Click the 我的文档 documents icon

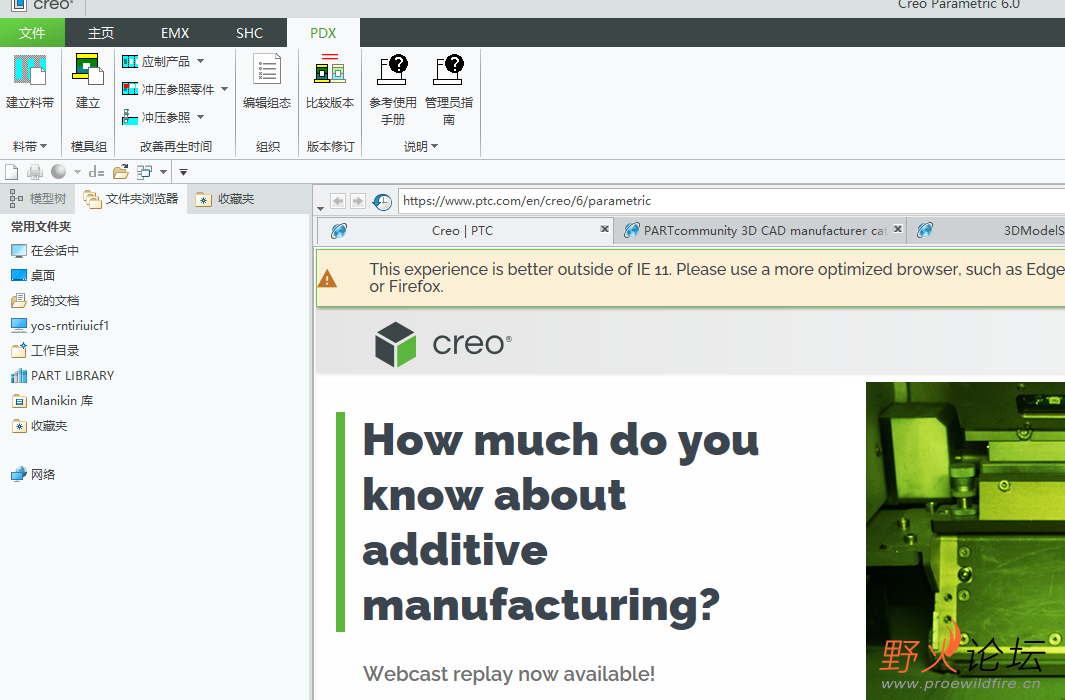[19, 301]
